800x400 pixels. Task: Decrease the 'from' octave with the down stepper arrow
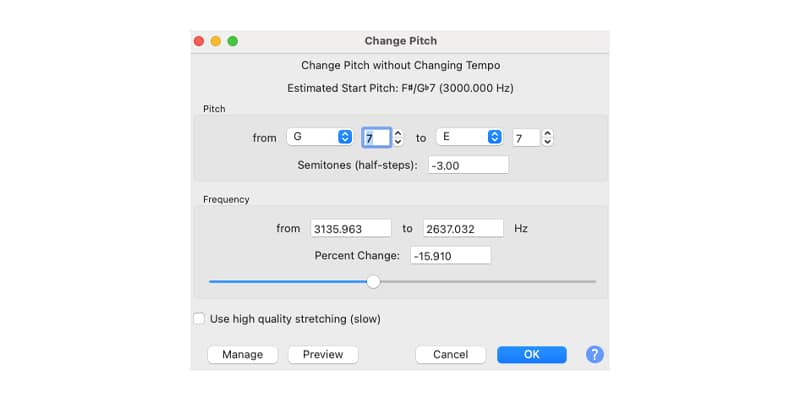(x=398, y=141)
